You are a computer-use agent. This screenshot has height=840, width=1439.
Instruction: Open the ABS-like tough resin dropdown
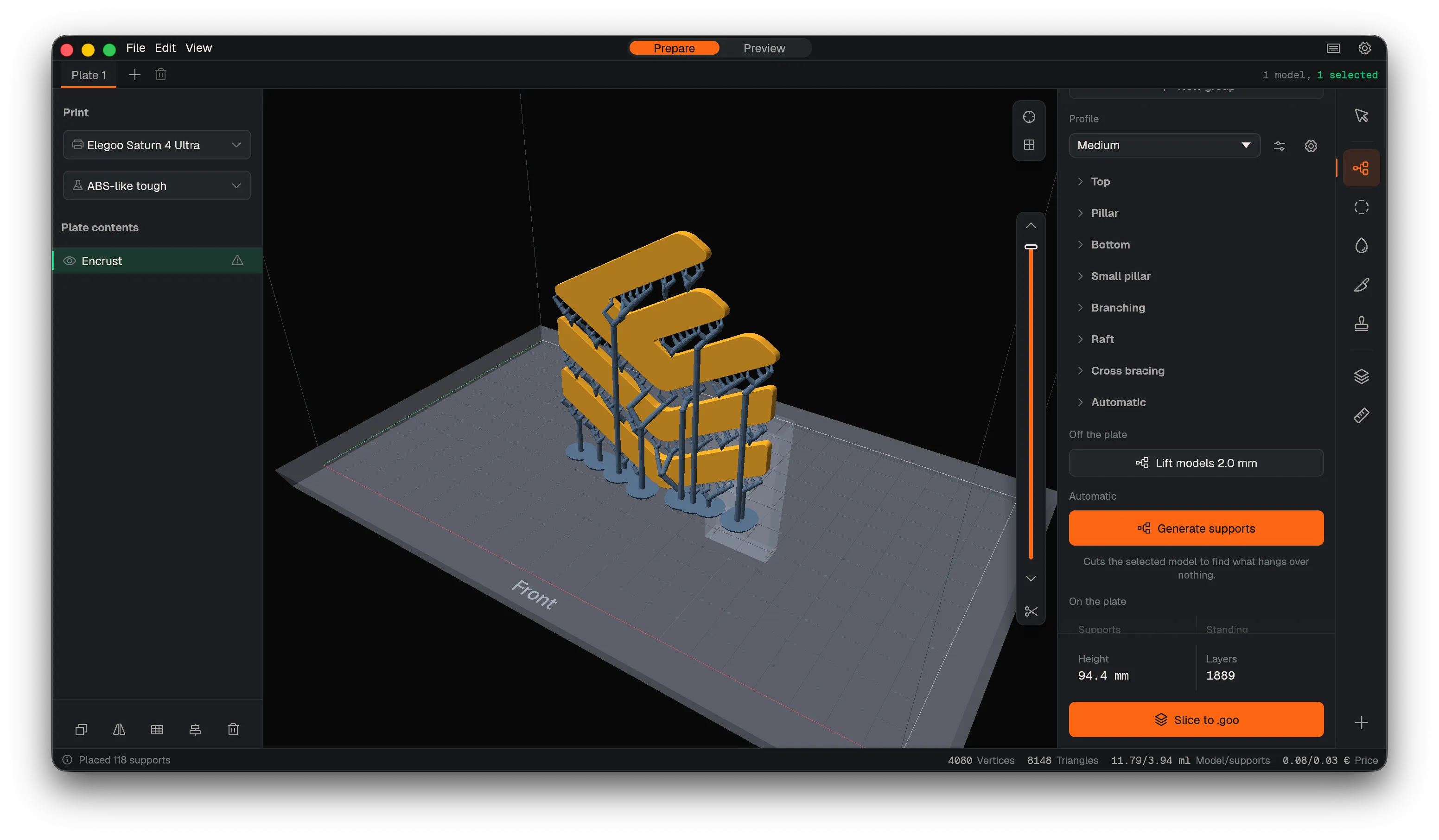(156, 185)
